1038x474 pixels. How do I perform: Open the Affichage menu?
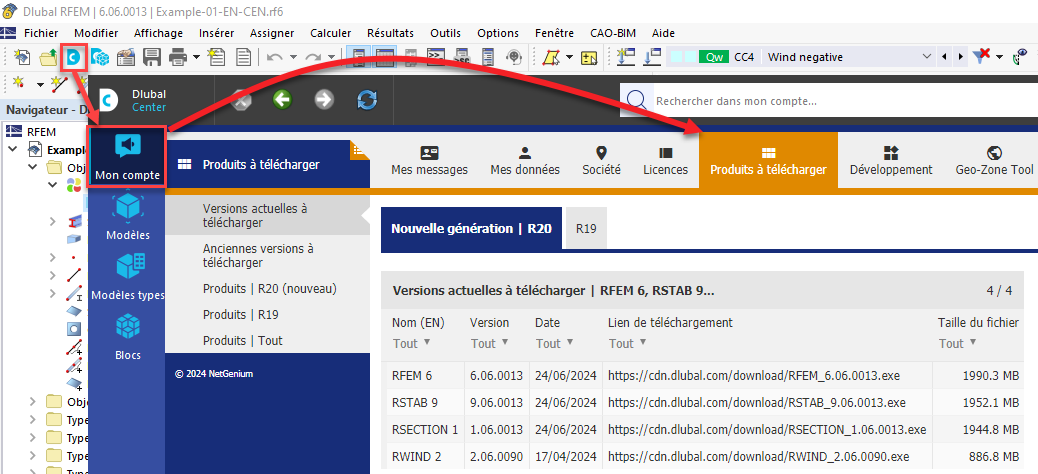click(x=158, y=33)
